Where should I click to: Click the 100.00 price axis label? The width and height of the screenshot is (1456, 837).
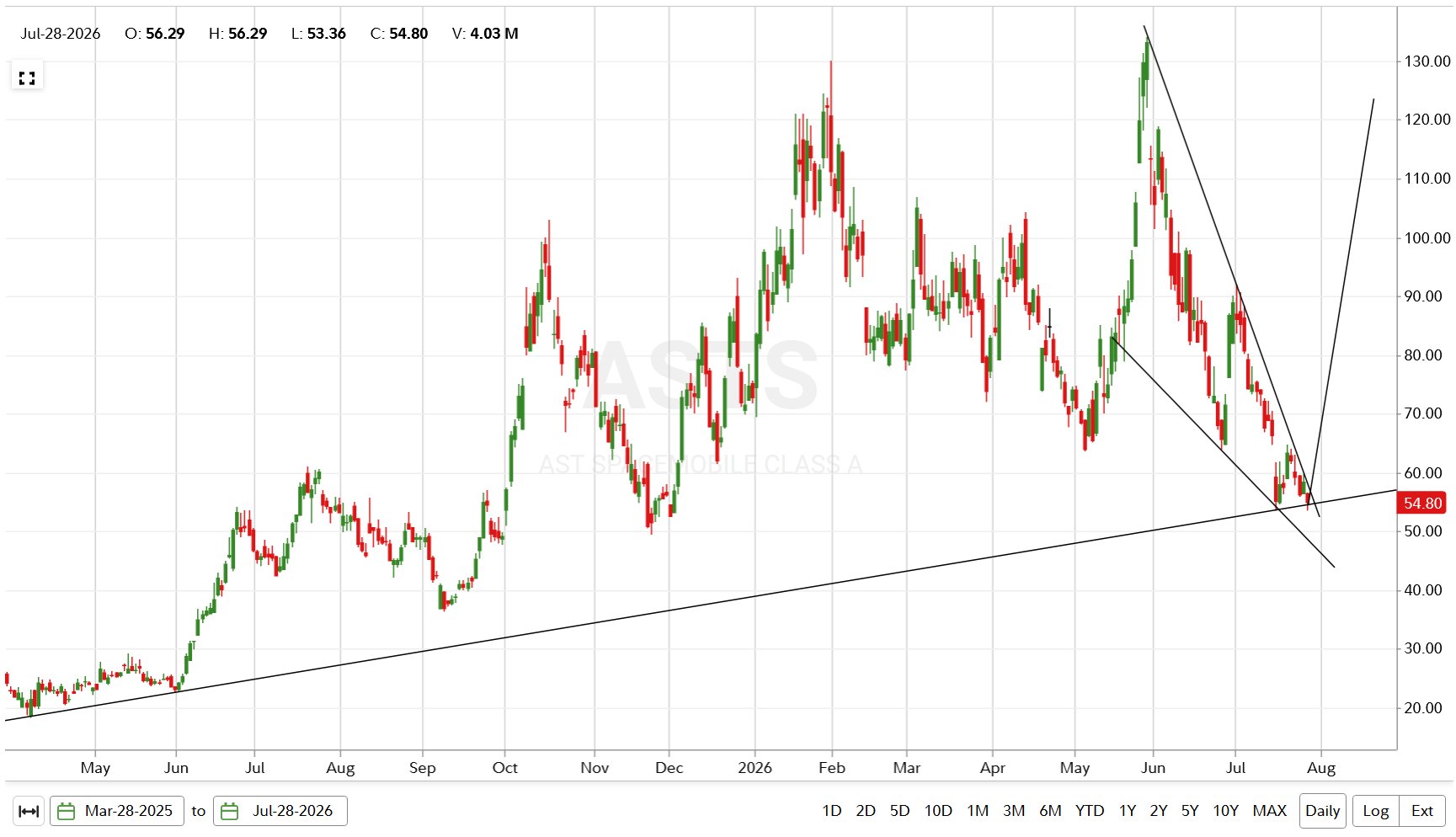coord(1427,238)
